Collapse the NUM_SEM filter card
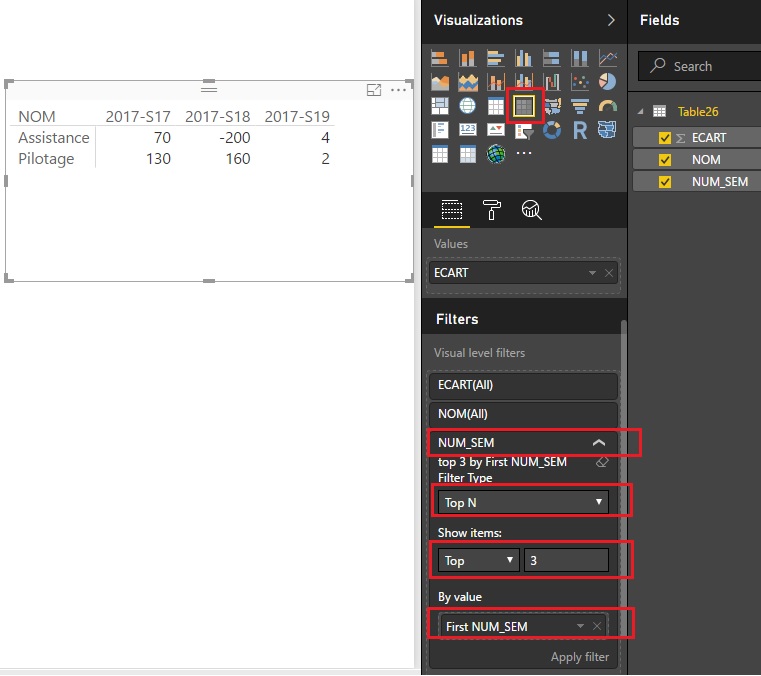 coord(599,443)
